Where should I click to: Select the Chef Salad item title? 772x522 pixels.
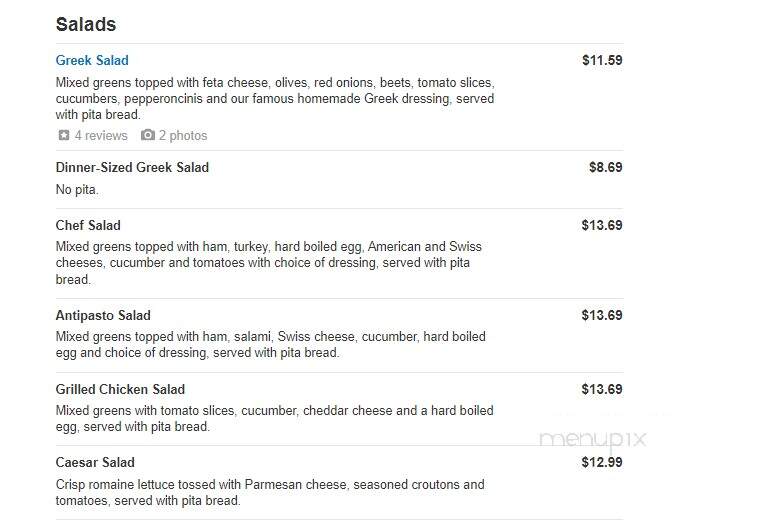pyautogui.click(x=88, y=225)
